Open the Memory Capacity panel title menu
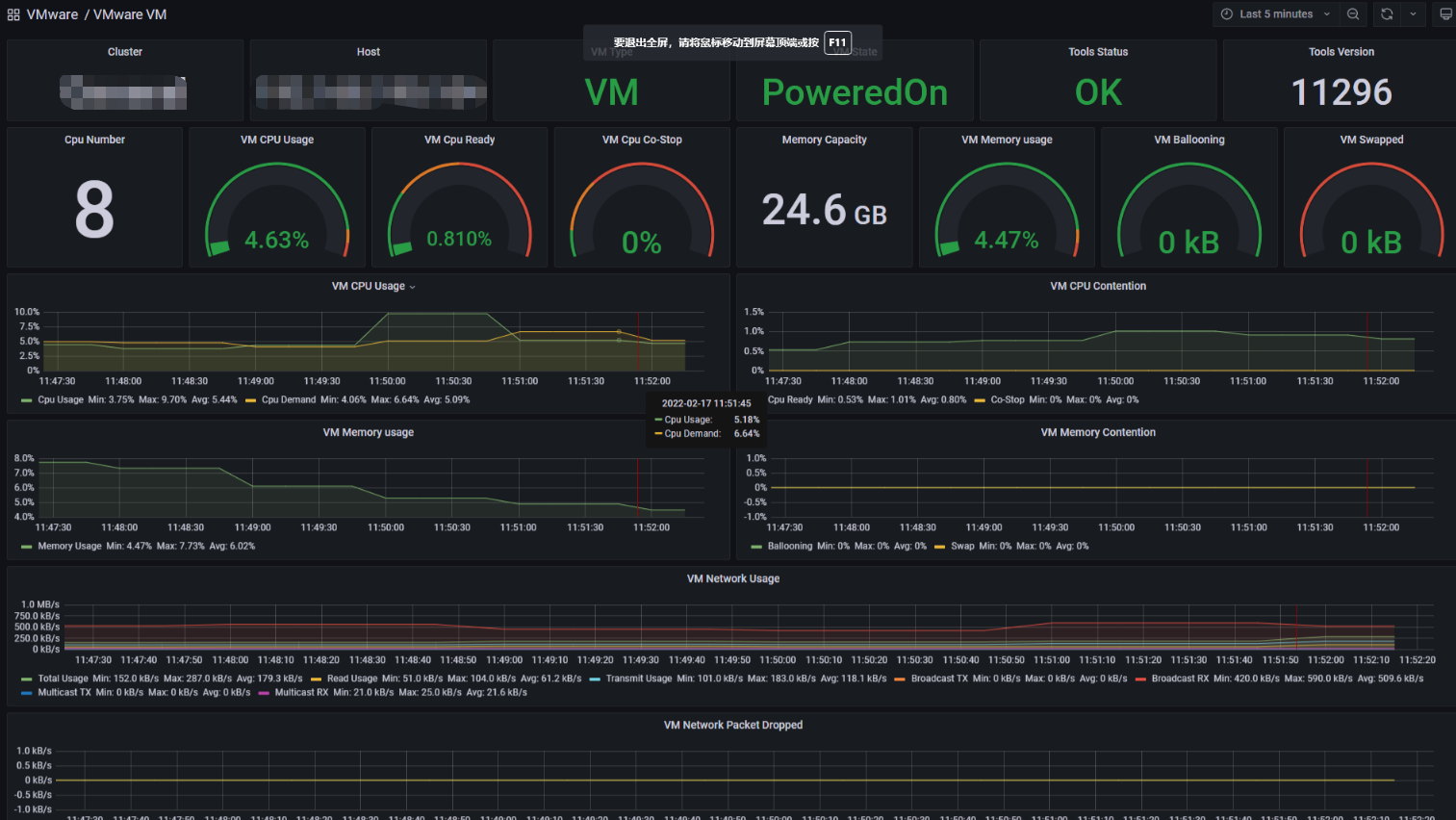 point(825,140)
